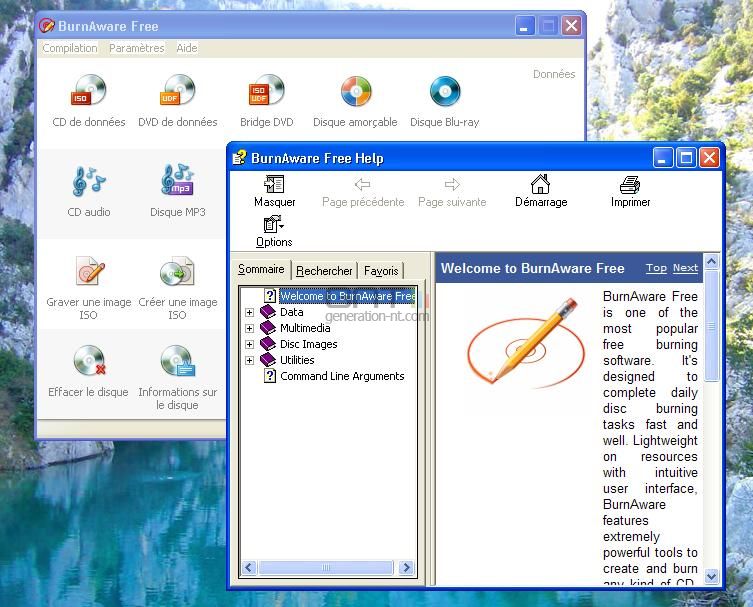This screenshot has width=753, height=607.
Task: Print the help topic with Imprimer
Action: (x=630, y=191)
